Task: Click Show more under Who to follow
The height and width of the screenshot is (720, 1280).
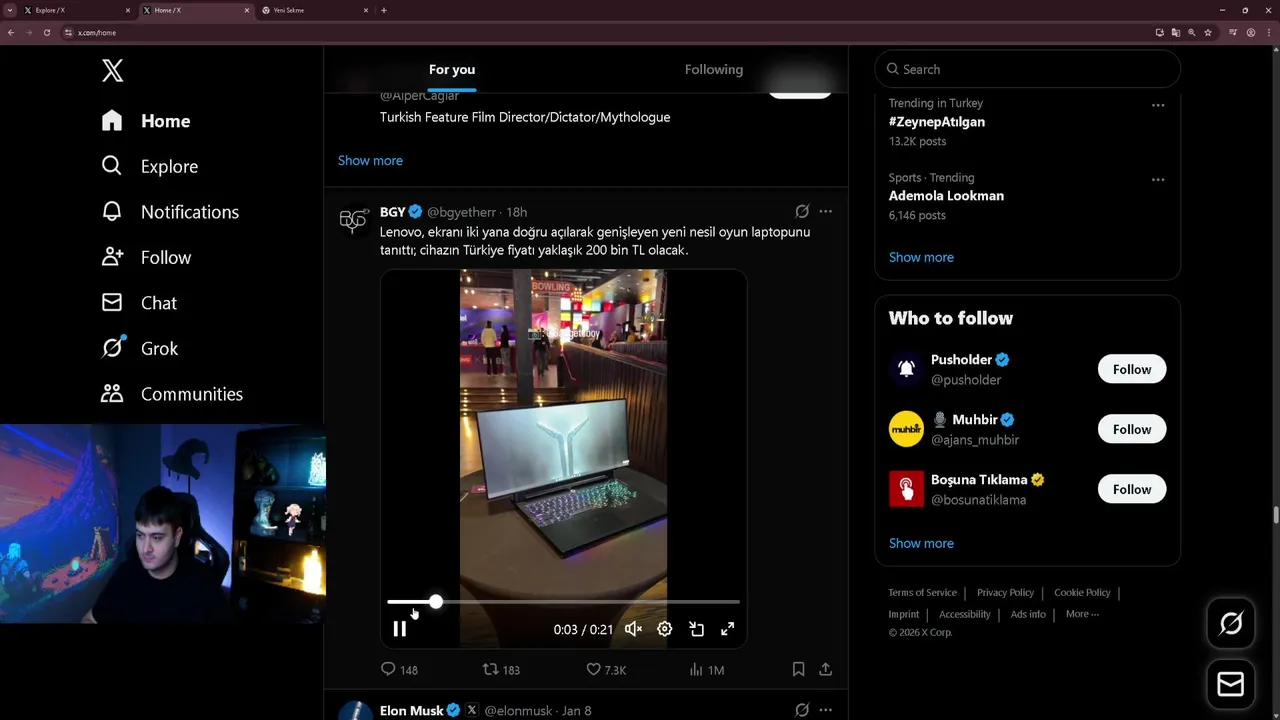Action: 921,543
